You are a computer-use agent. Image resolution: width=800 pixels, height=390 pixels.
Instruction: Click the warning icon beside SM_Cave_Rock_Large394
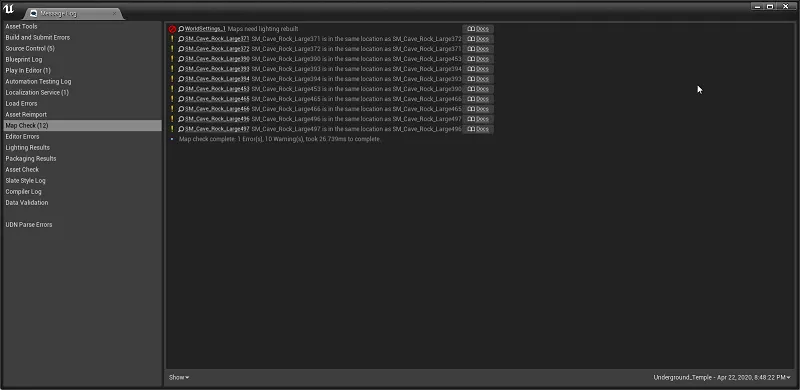click(172, 79)
